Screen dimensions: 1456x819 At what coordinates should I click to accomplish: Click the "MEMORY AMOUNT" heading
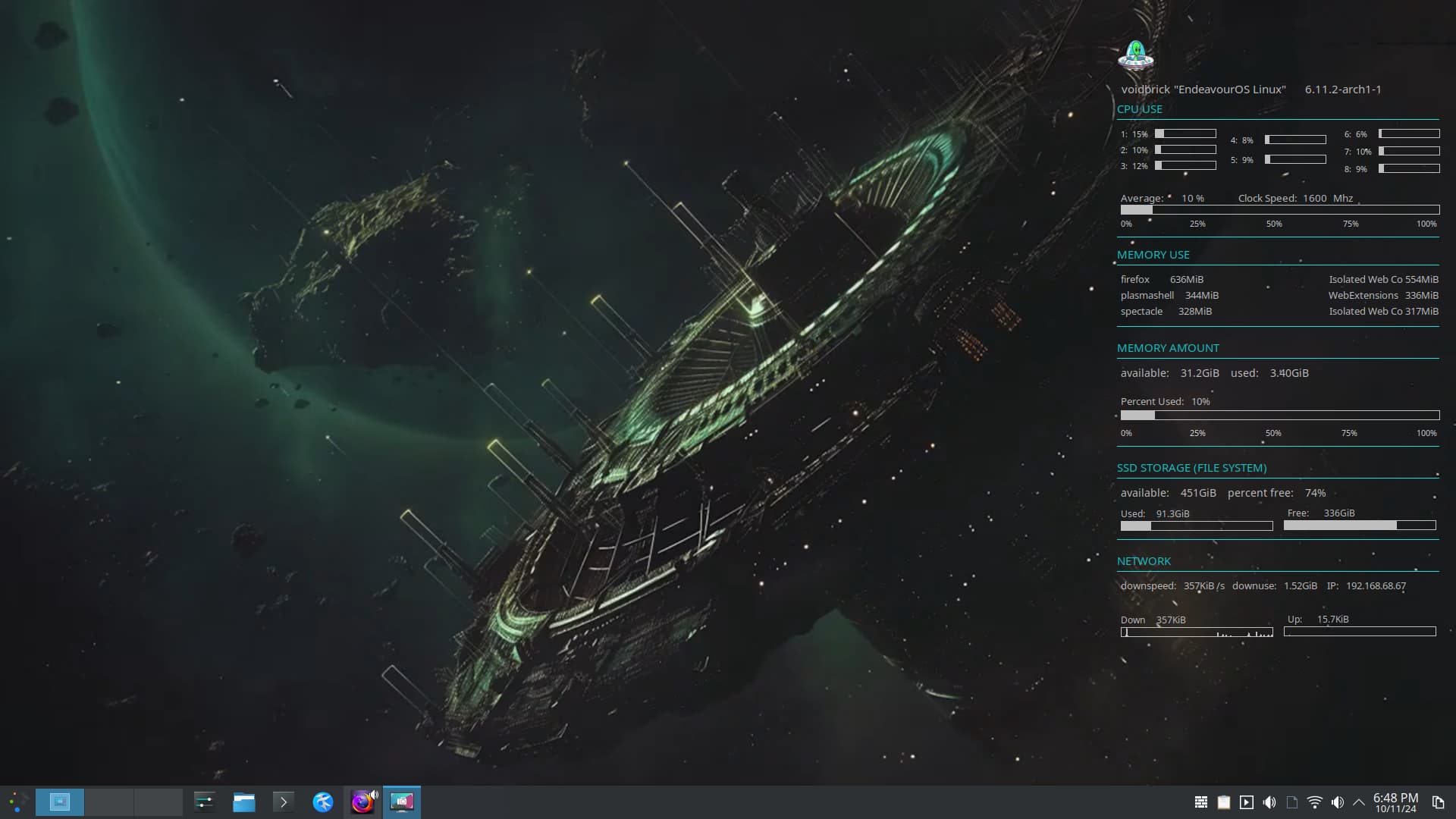point(1168,348)
